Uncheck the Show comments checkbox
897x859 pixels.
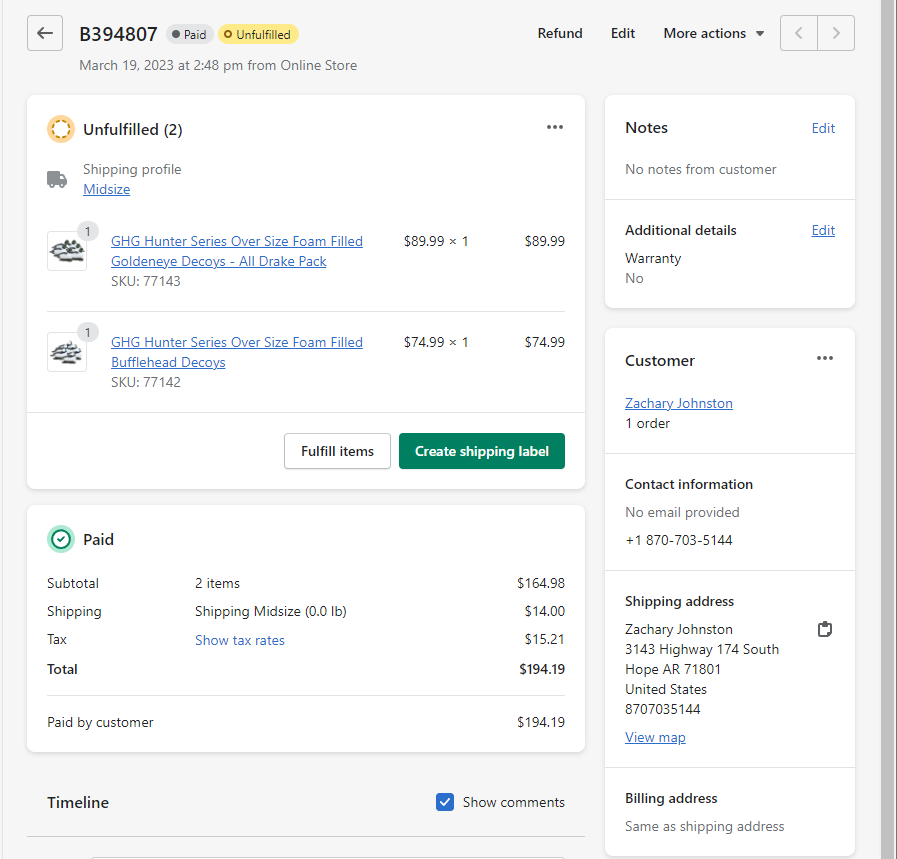[444, 802]
